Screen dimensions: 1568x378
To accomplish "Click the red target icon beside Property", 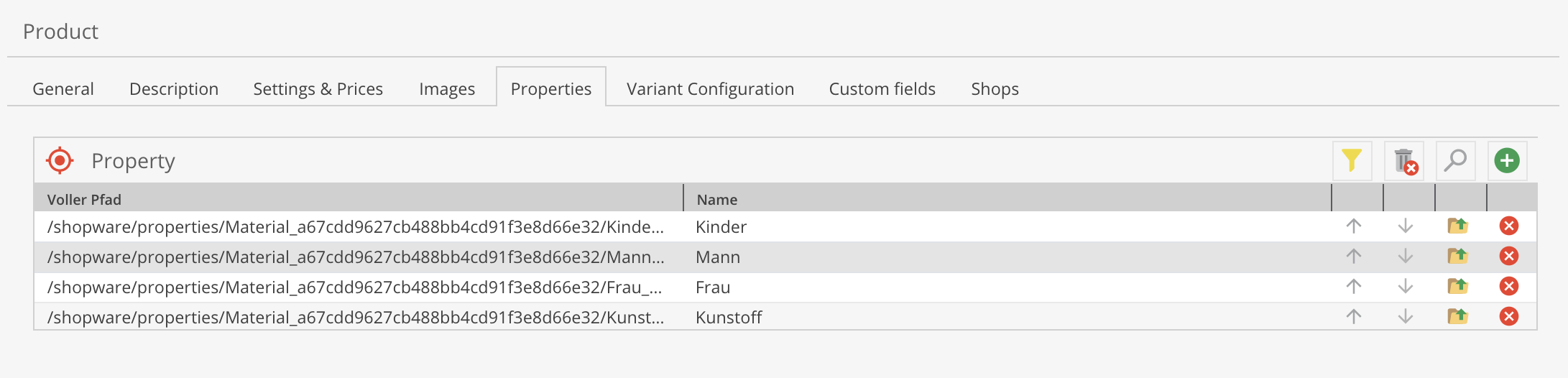I will [x=60, y=160].
